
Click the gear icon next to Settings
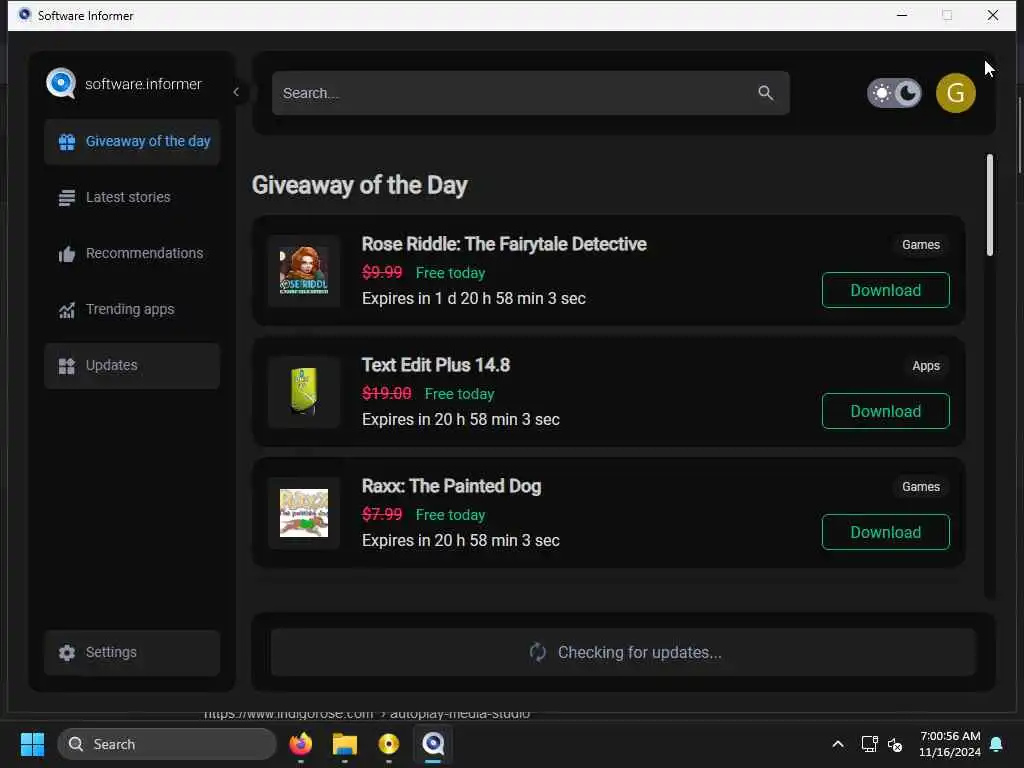point(67,653)
